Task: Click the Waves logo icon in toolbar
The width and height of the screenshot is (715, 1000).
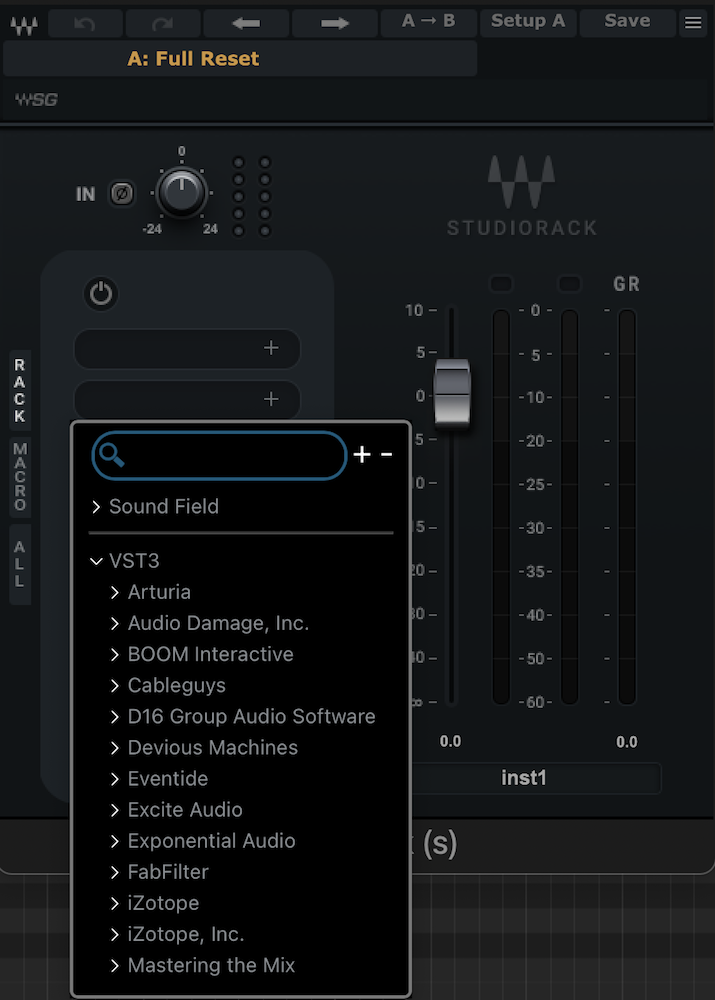Action: [24, 25]
